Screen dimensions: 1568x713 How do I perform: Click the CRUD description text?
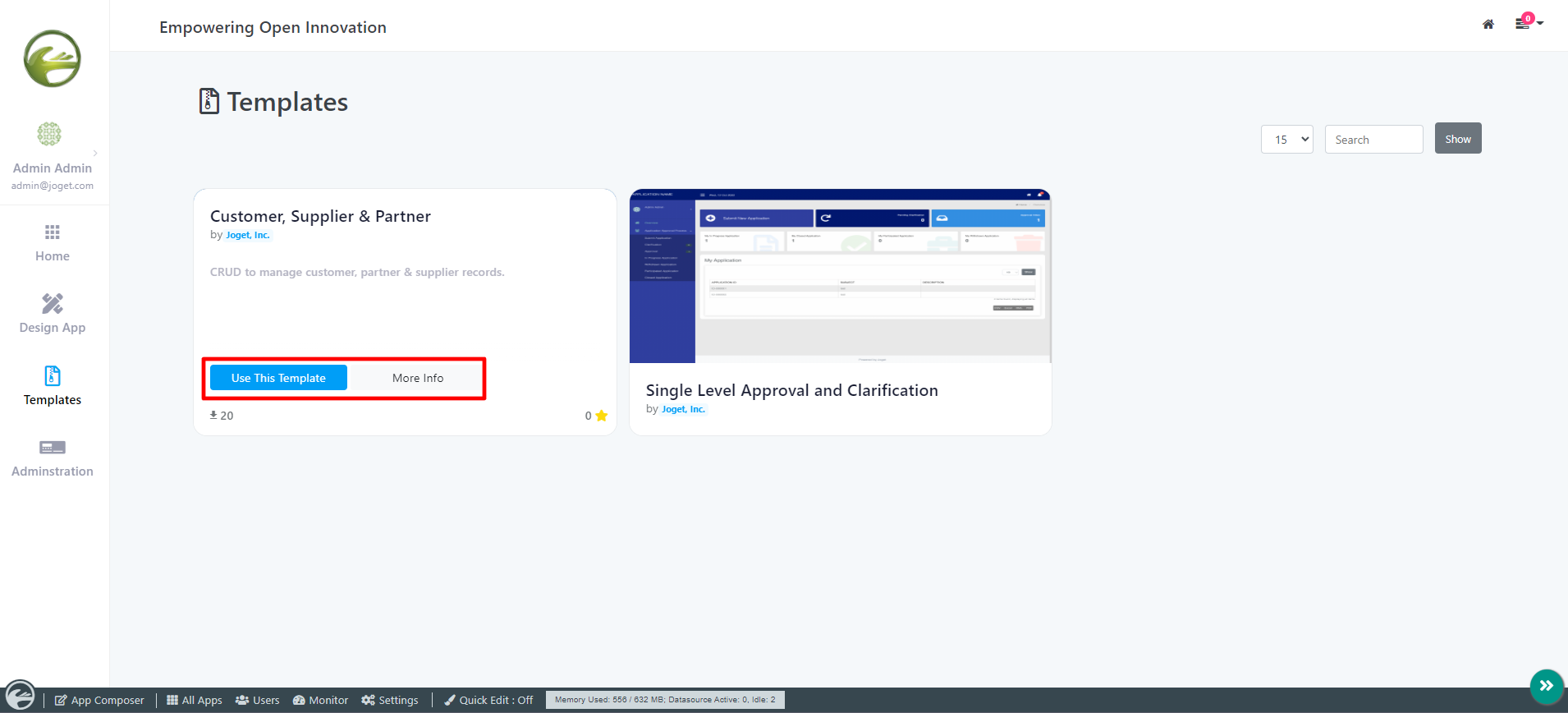tap(357, 272)
